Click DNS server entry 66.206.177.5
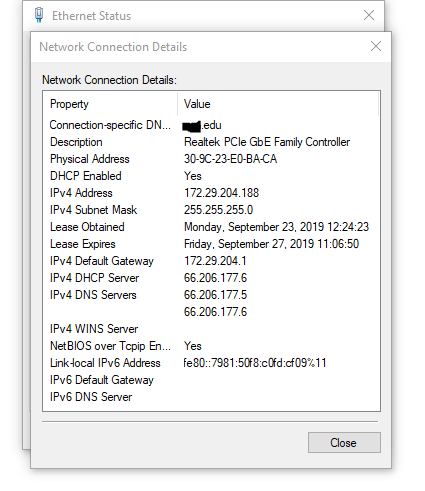 (x=215, y=295)
